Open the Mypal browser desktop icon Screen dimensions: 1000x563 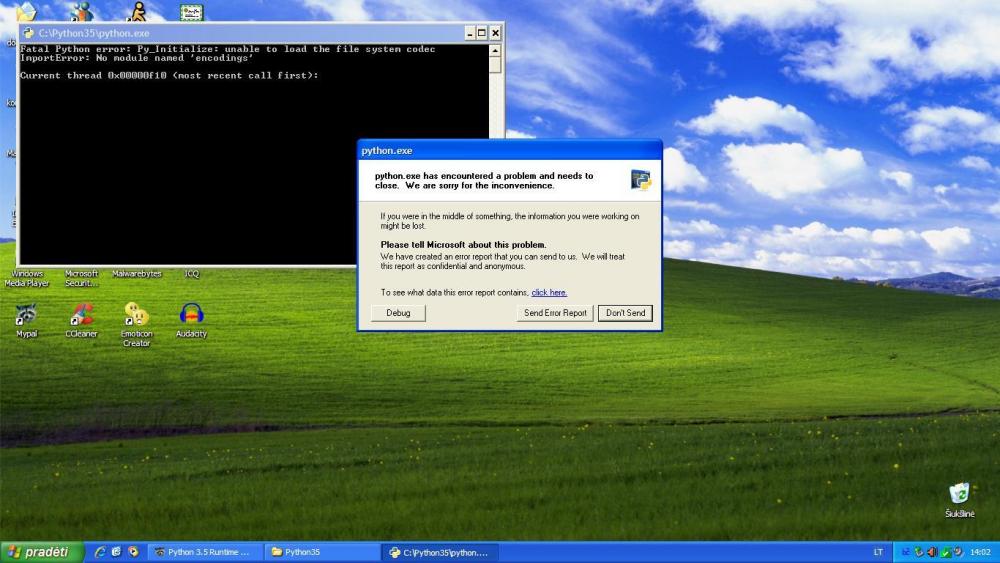tap(26, 315)
